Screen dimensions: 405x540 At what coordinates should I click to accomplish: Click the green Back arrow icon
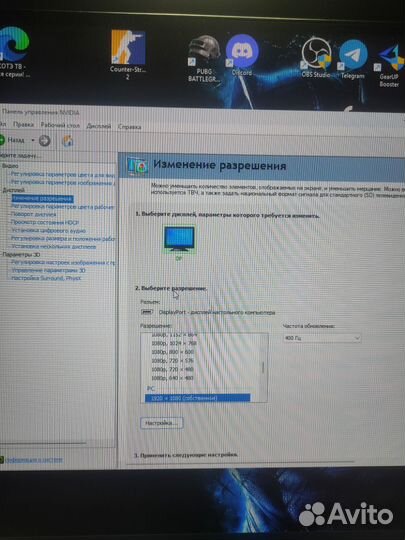point(2,140)
